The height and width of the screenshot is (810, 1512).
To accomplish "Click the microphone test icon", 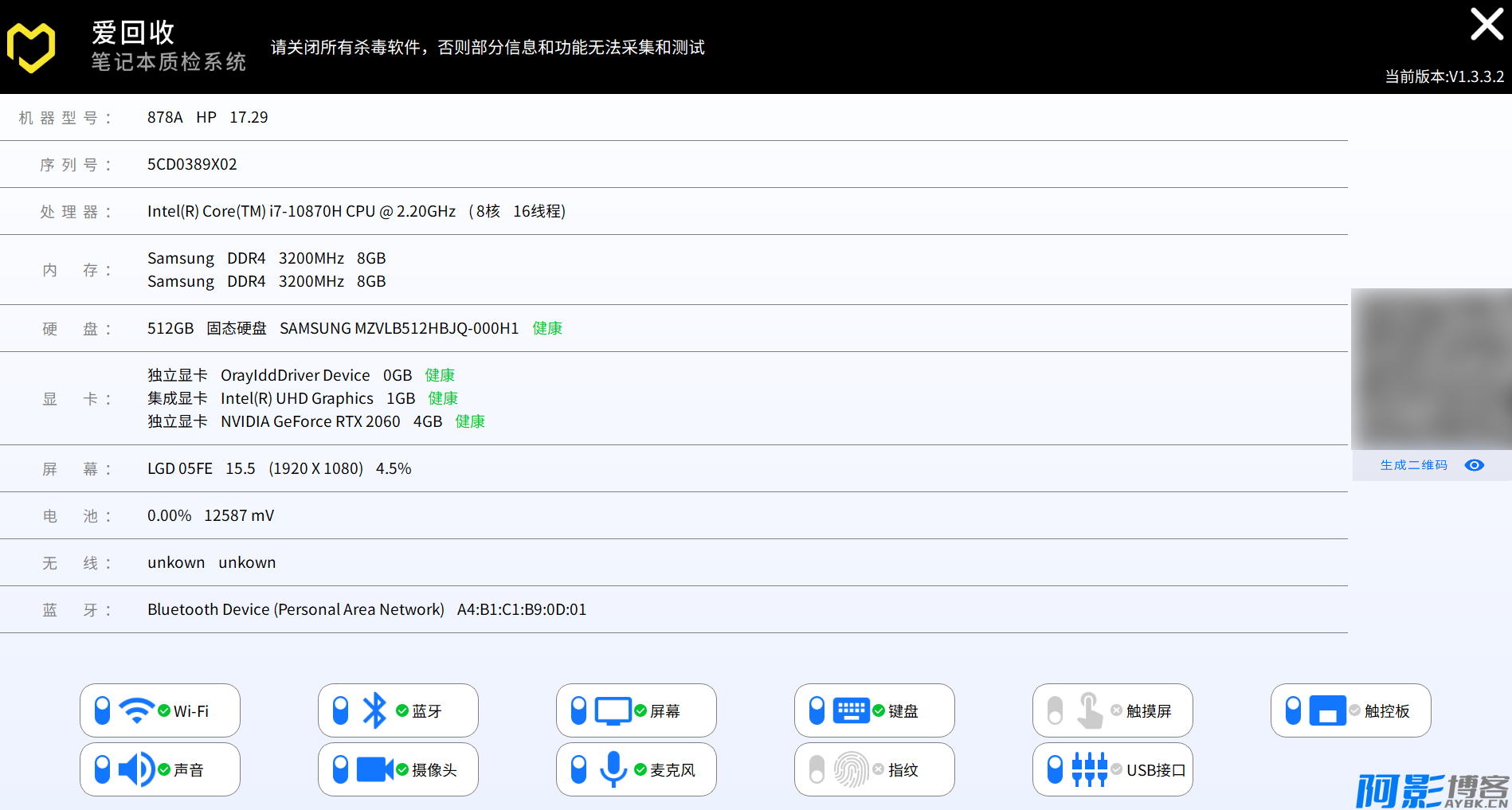I will 613,769.
